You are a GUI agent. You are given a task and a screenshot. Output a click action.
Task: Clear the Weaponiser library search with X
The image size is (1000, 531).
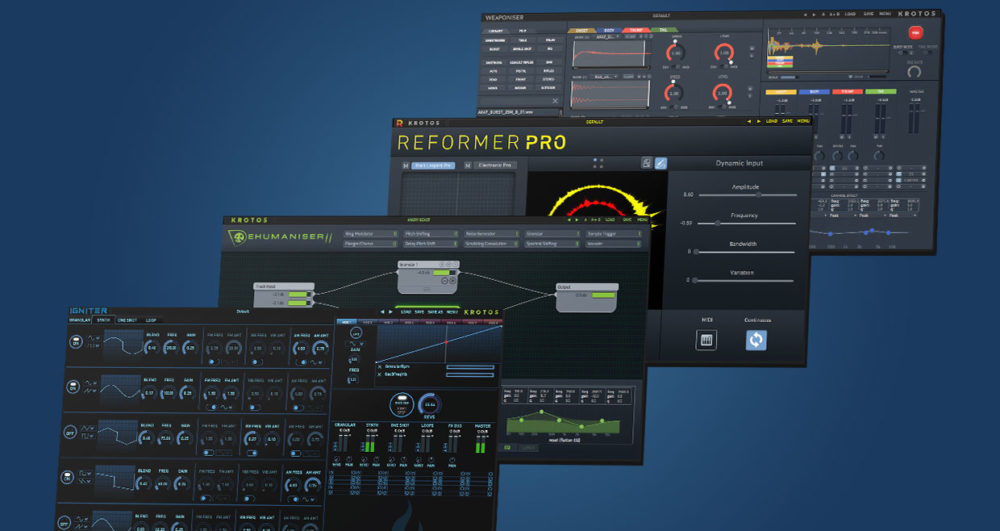pyautogui.click(x=555, y=101)
